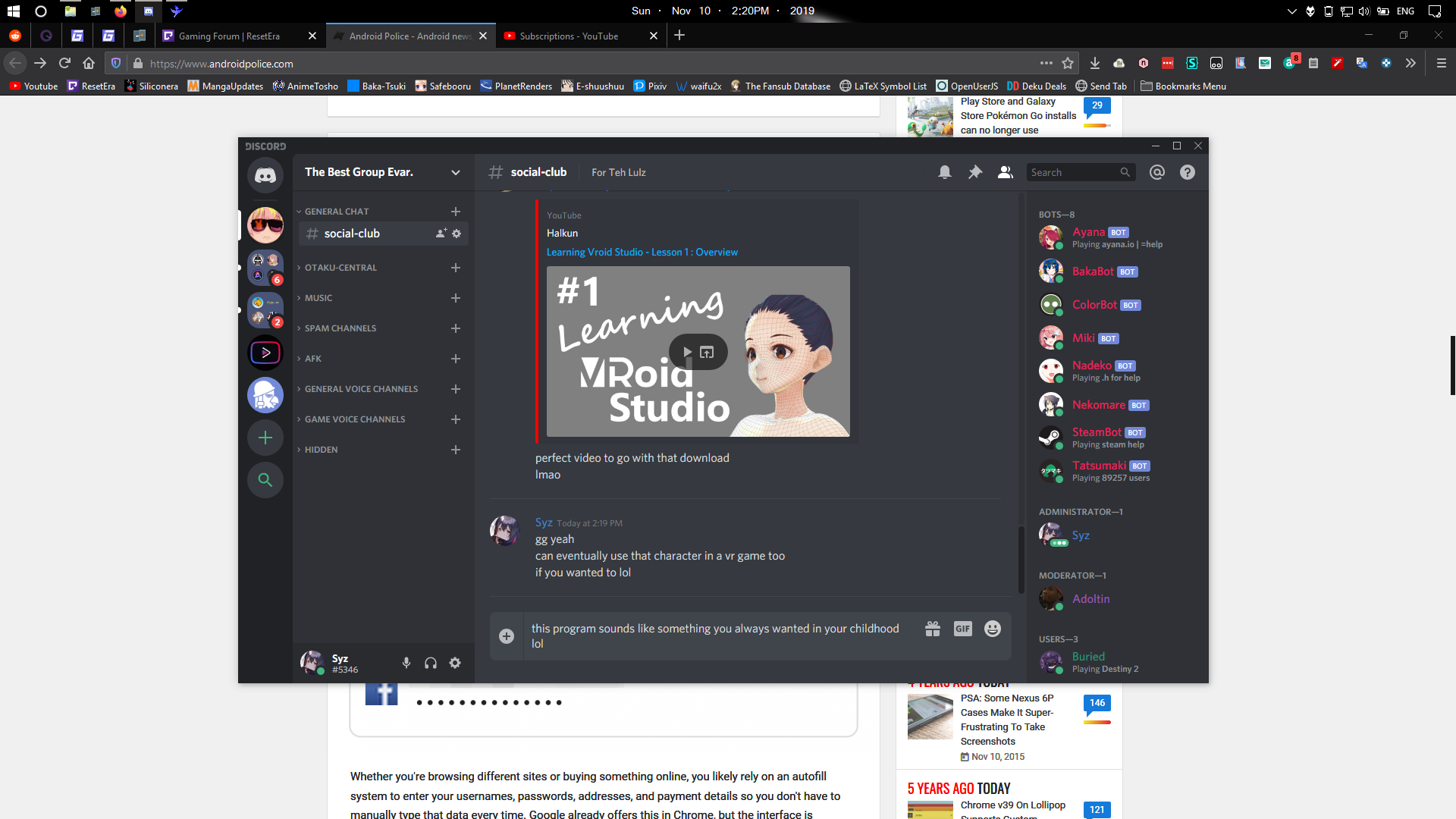This screenshot has width=1456, height=819.
Task: Open user settings gear next to Syz
Action: [x=455, y=663]
